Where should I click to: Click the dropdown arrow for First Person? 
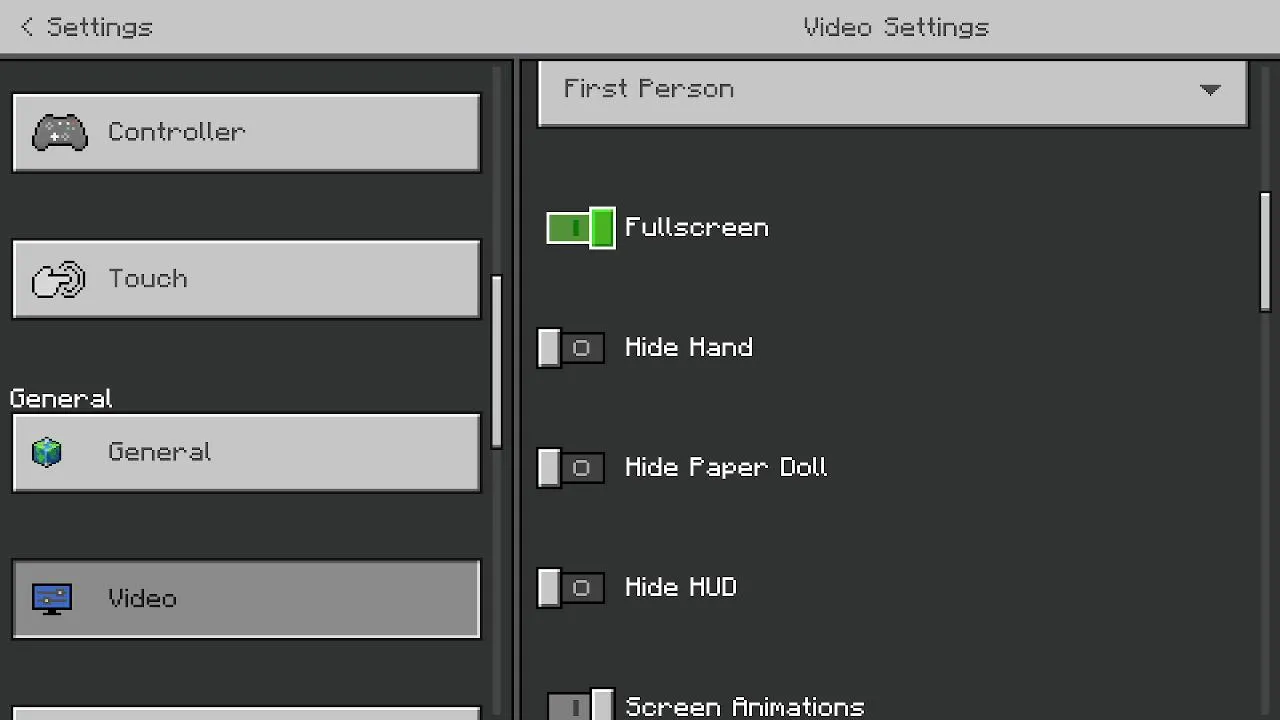[1210, 90]
